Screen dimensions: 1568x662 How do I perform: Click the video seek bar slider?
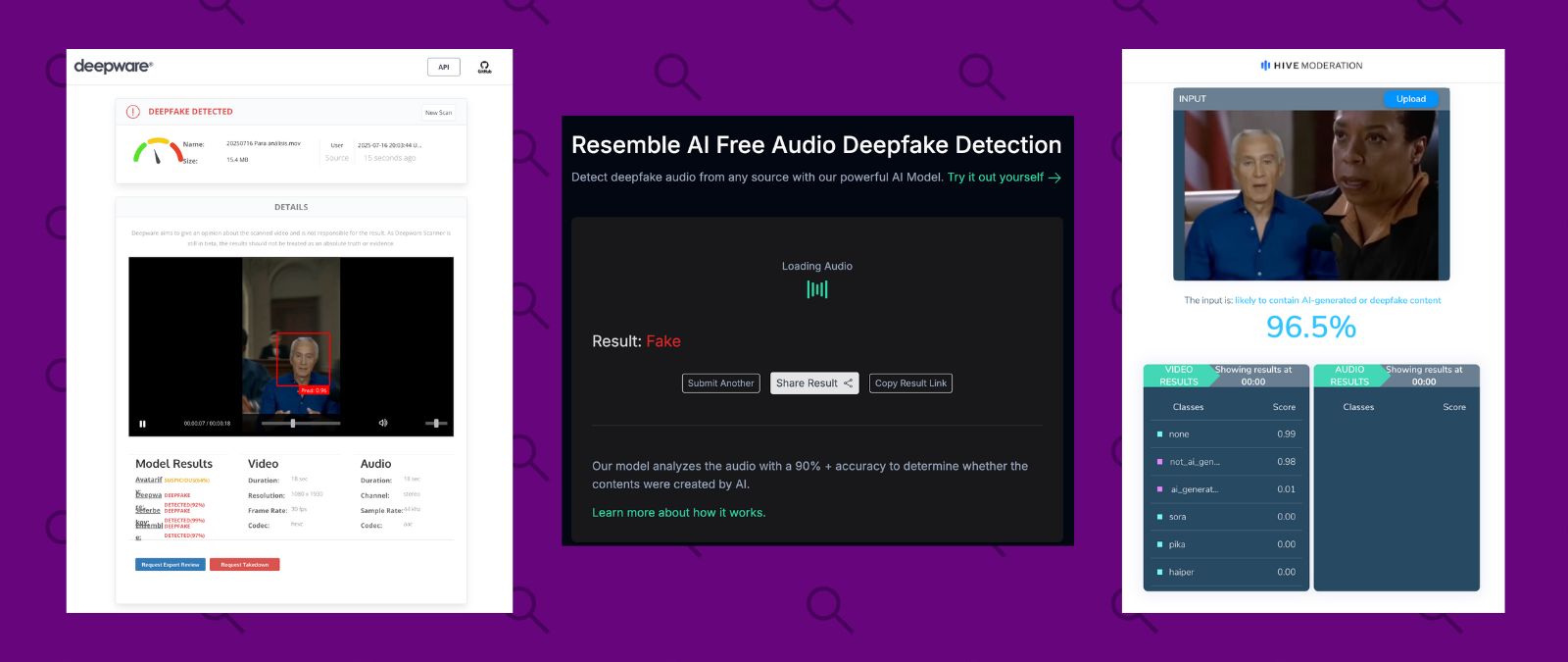301,423
